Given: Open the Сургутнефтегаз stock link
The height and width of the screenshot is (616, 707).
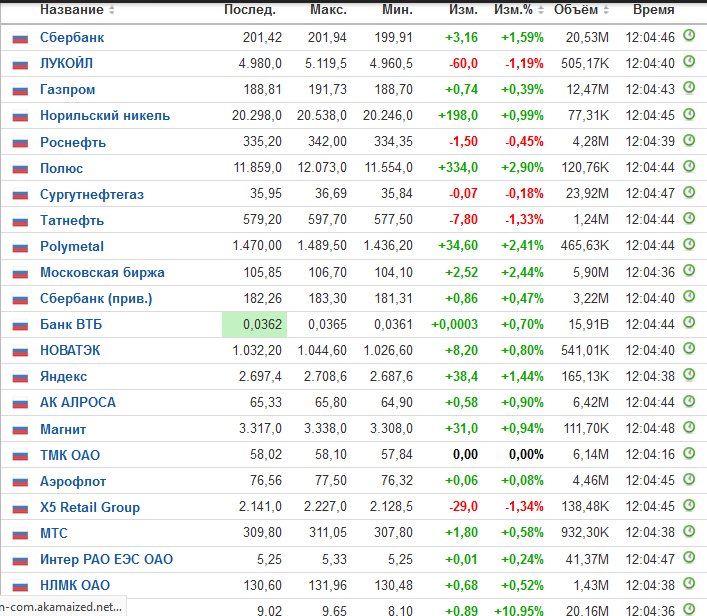Looking at the screenshot, I should 92,194.
